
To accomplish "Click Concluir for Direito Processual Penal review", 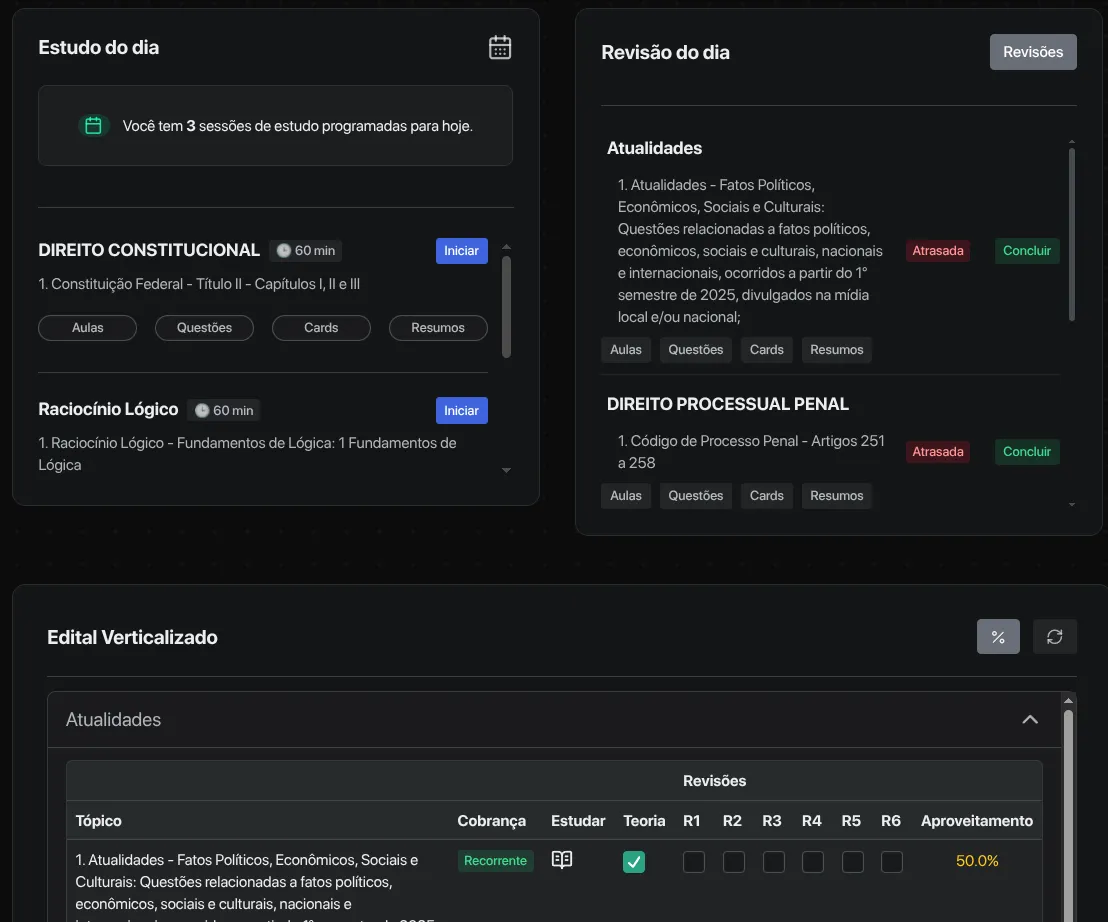I will [1027, 452].
